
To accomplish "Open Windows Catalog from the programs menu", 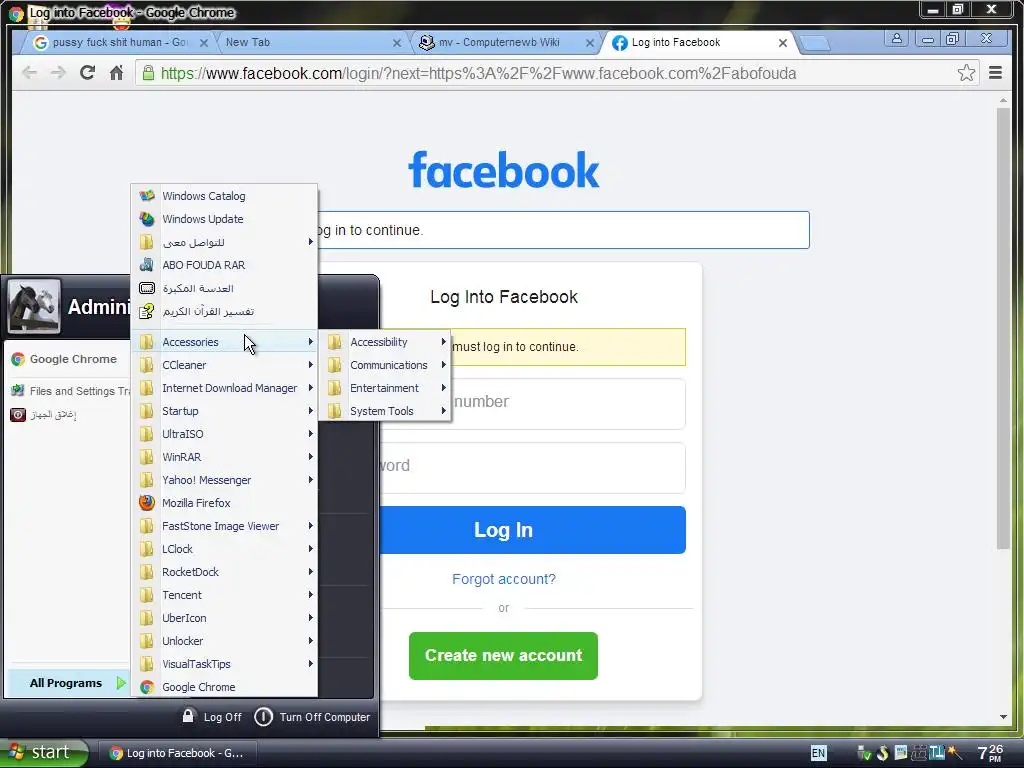I will (x=224, y=196).
